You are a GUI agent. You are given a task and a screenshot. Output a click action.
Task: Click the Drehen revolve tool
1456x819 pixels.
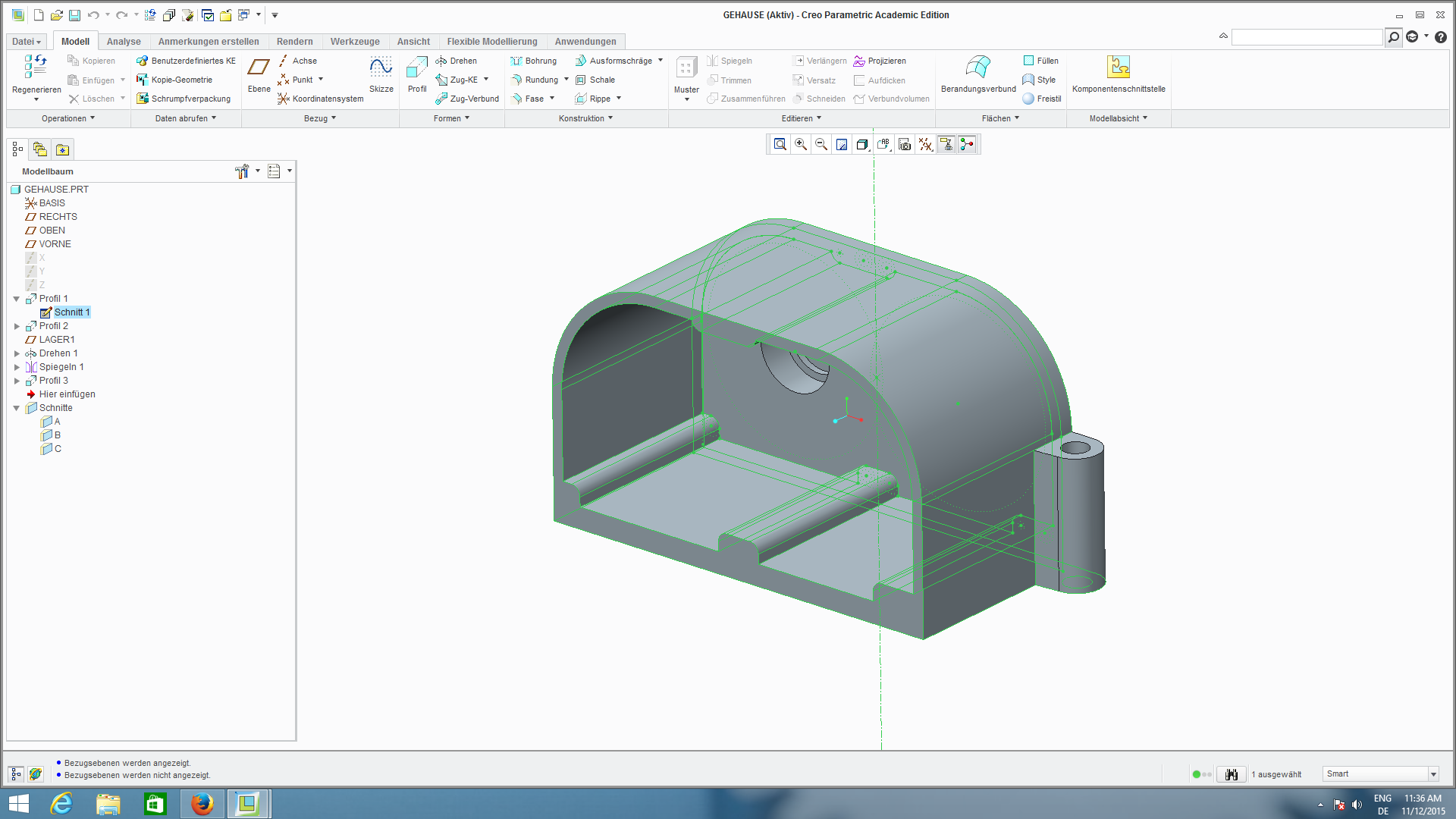[x=456, y=61]
